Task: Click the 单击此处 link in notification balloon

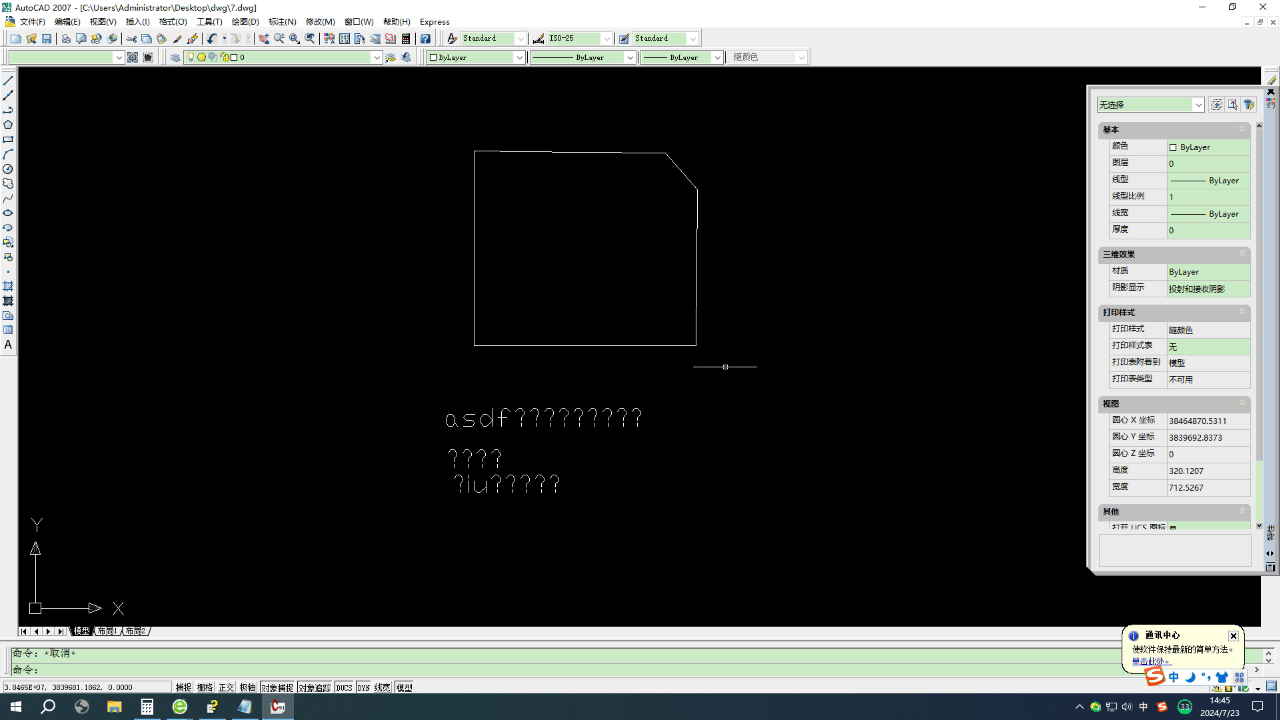Action: (x=1151, y=661)
